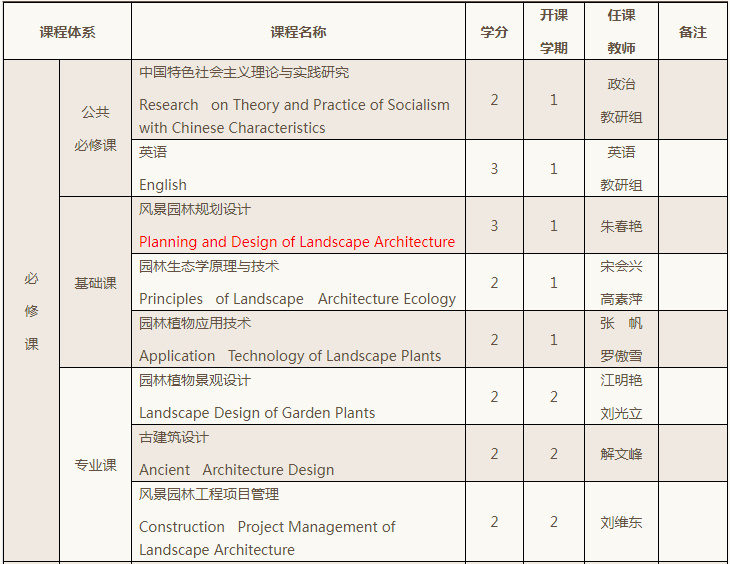730x564 pixels.
Task: Click teacher name 刘光立
Action: pyautogui.click(x=622, y=413)
